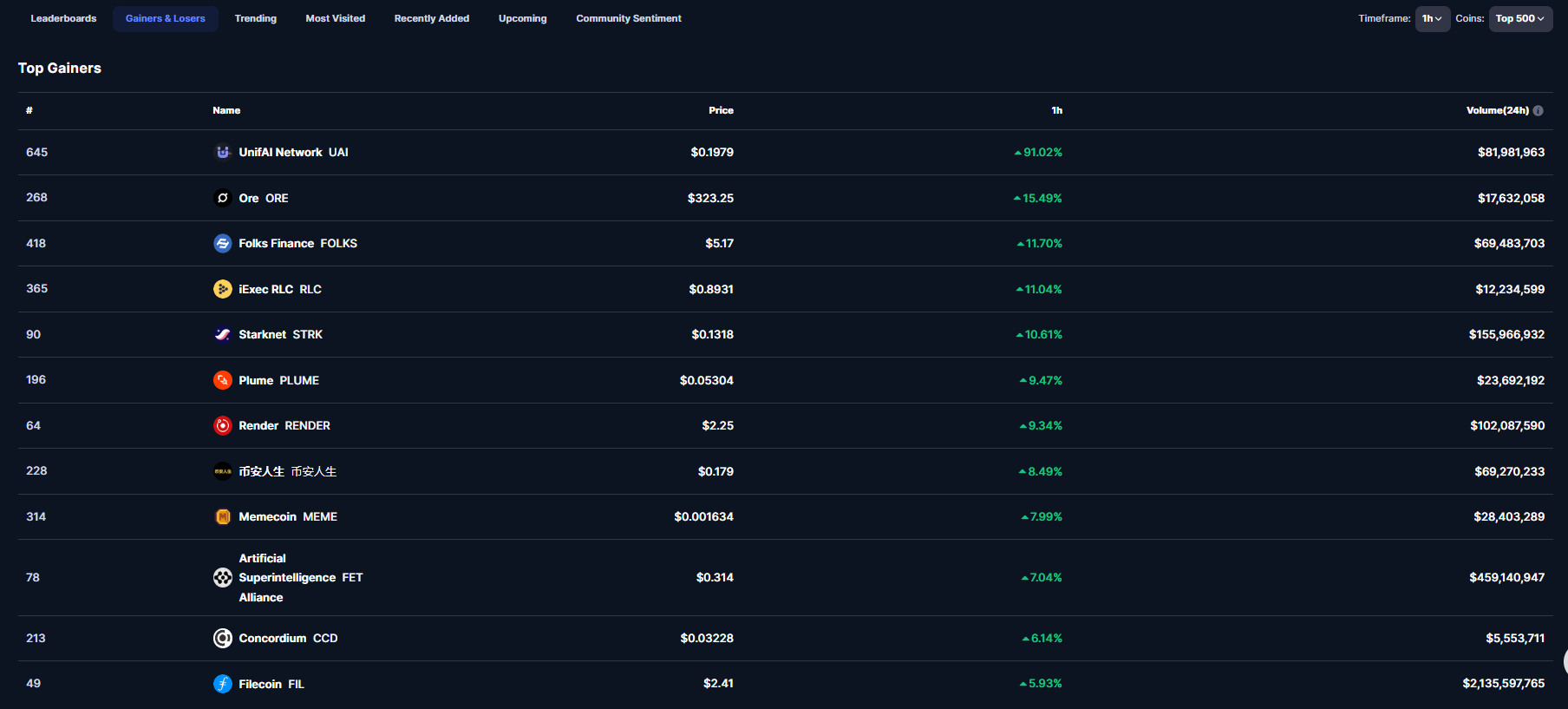This screenshot has height=709, width=1568.
Task: Click the Render coin logo
Action: tap(223, 425)
